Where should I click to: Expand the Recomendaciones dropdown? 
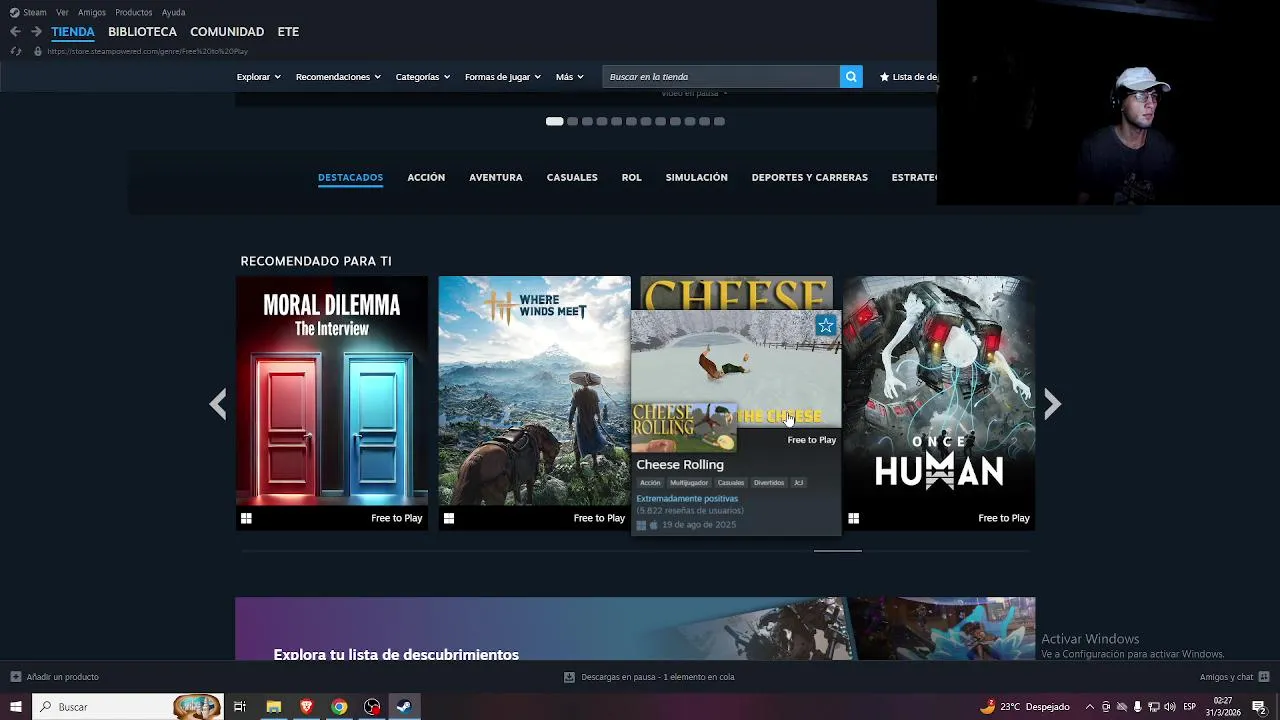338,77
